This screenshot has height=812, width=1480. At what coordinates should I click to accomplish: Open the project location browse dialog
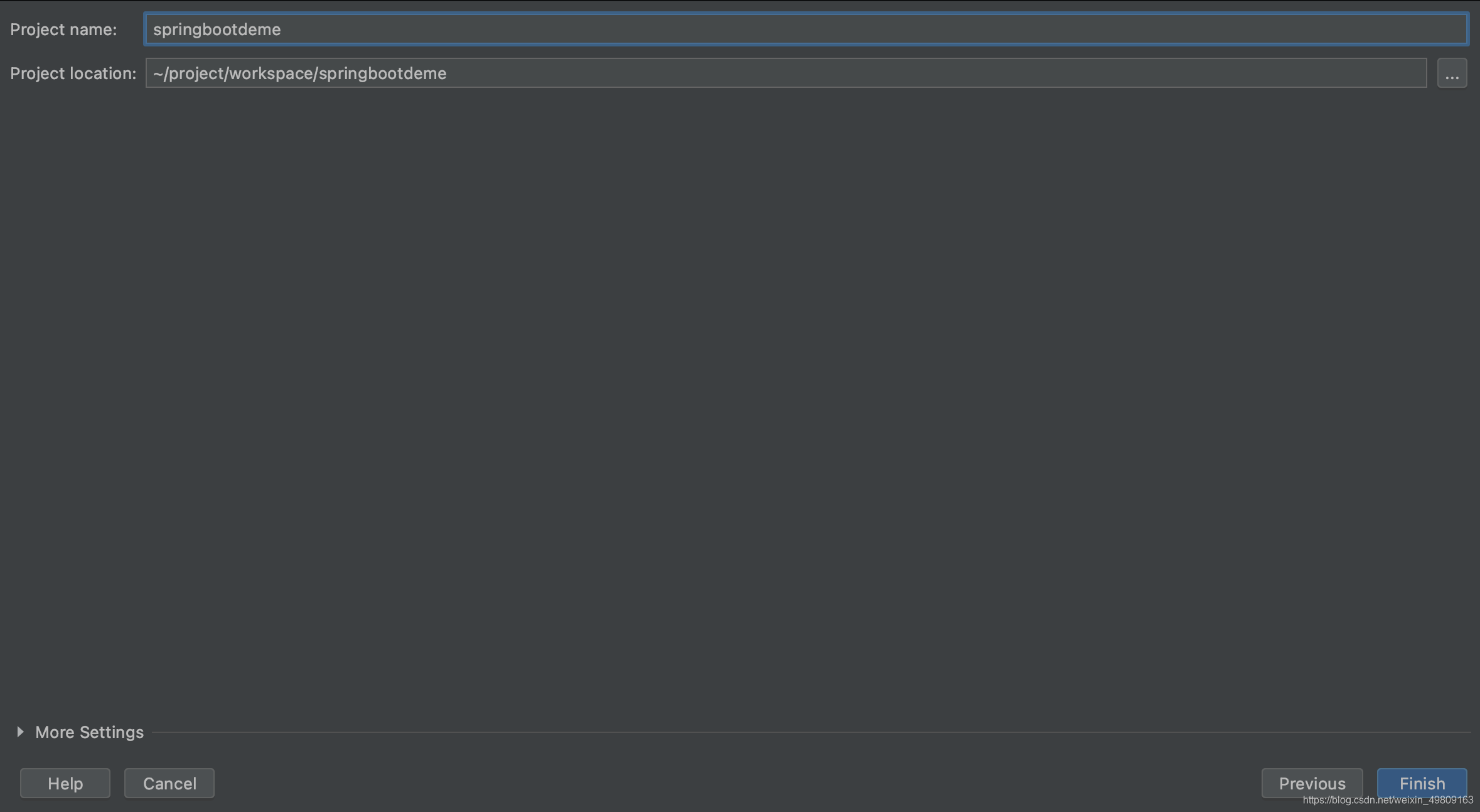pos(1452,73)
